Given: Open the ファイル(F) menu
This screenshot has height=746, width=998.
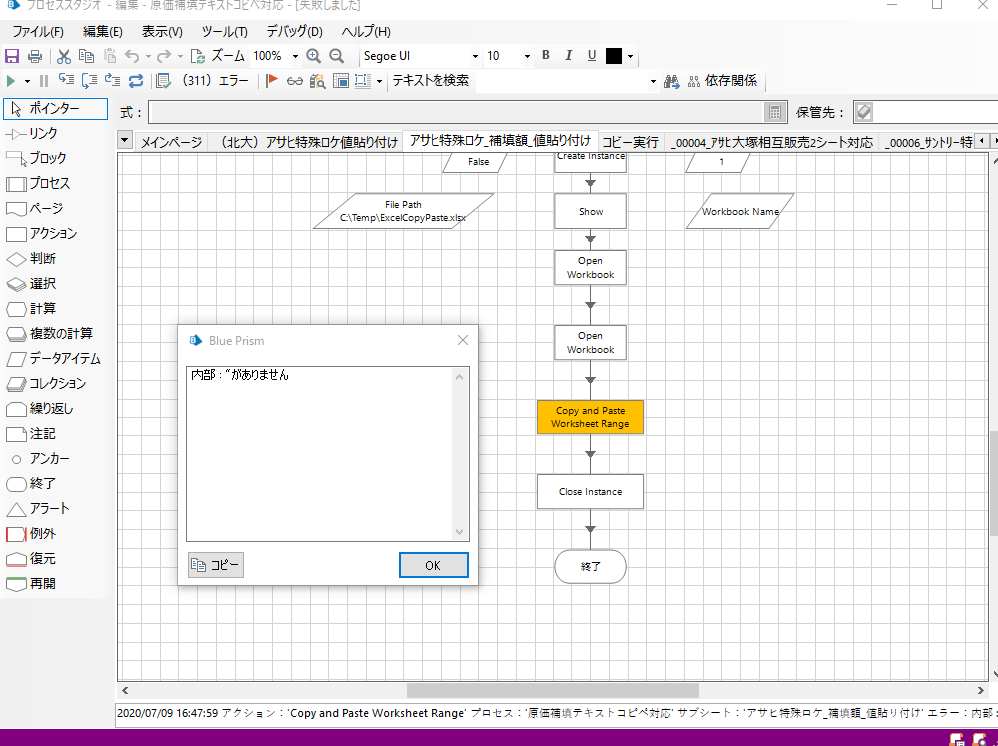Looking at the screenshot, I should pyautogui.click(x=38, y=31).
